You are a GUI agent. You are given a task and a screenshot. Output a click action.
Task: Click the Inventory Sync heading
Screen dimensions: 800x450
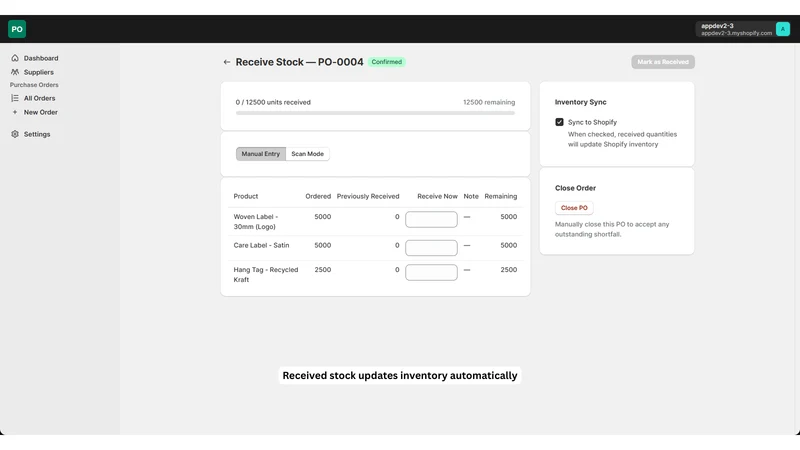581,102
